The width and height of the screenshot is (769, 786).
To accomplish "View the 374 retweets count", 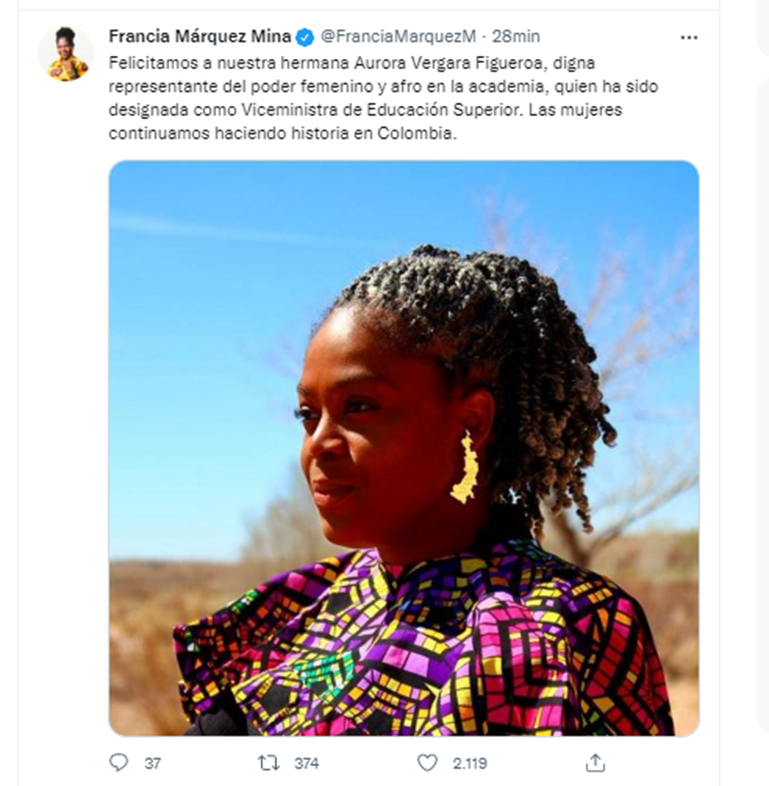I will point(306,763).
